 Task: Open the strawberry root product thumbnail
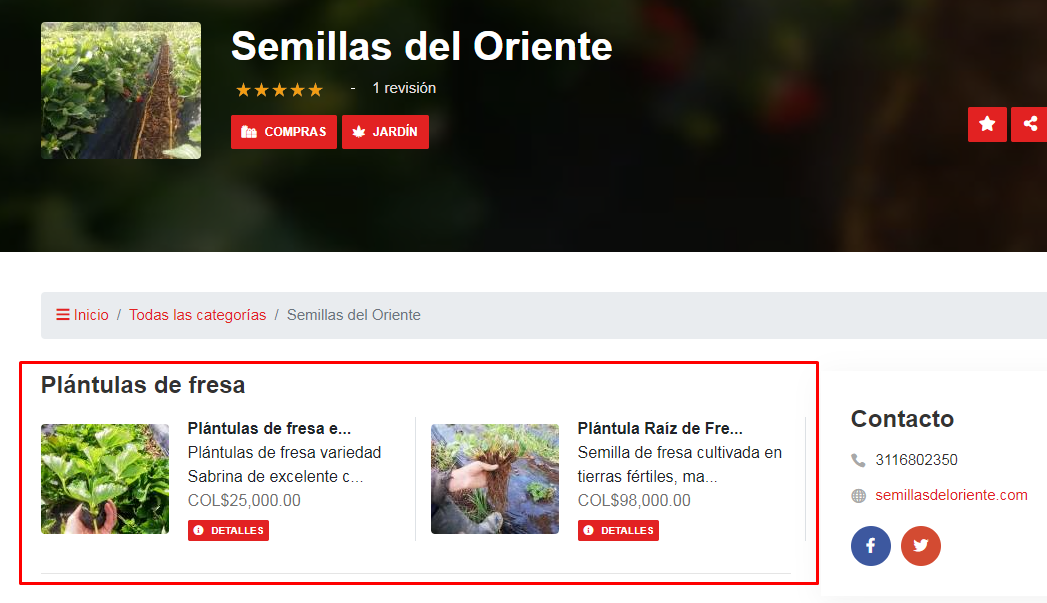pyautogui.click(x=495, y=479)
